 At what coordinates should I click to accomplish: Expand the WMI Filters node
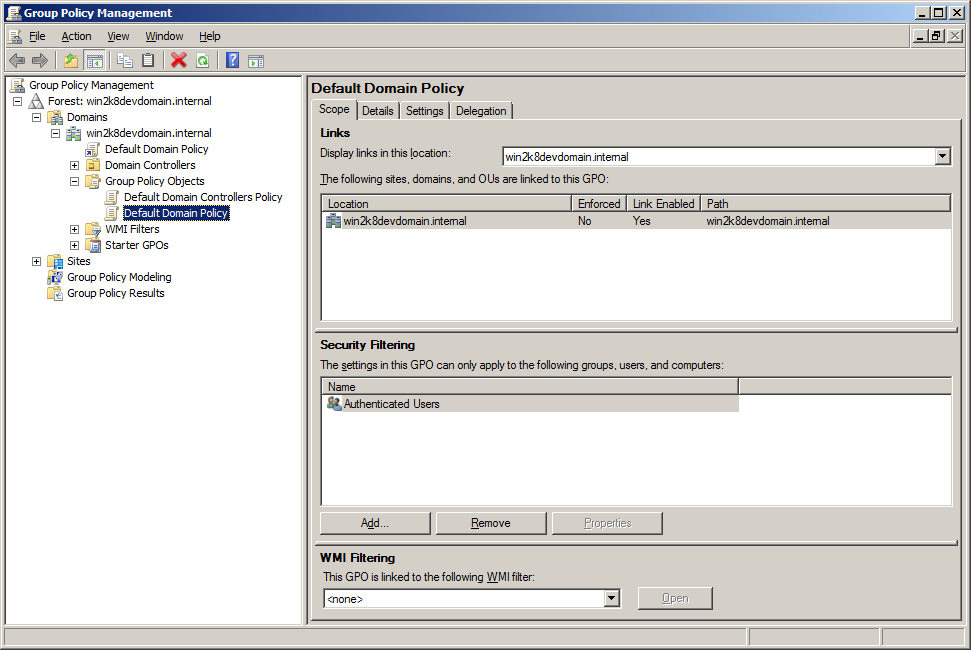coord(74,229)
